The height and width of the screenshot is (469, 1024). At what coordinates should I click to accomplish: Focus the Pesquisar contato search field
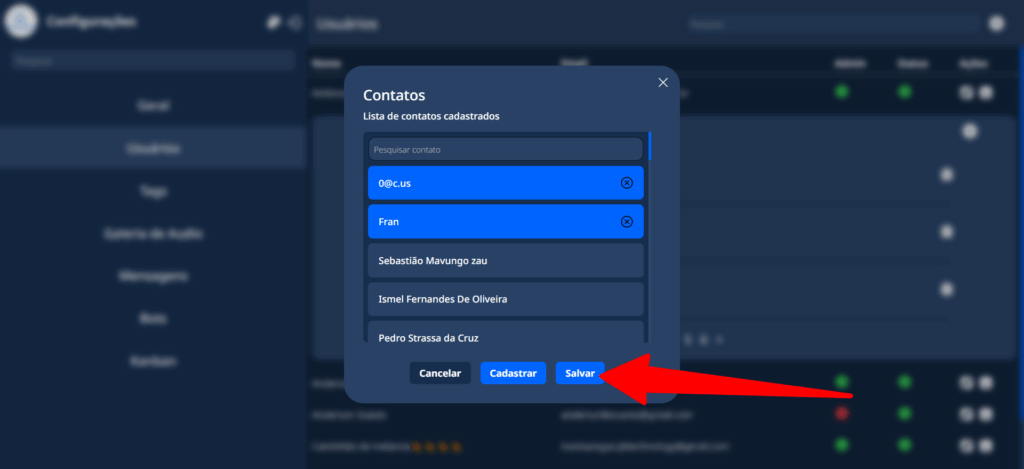[x=505, y=149]
